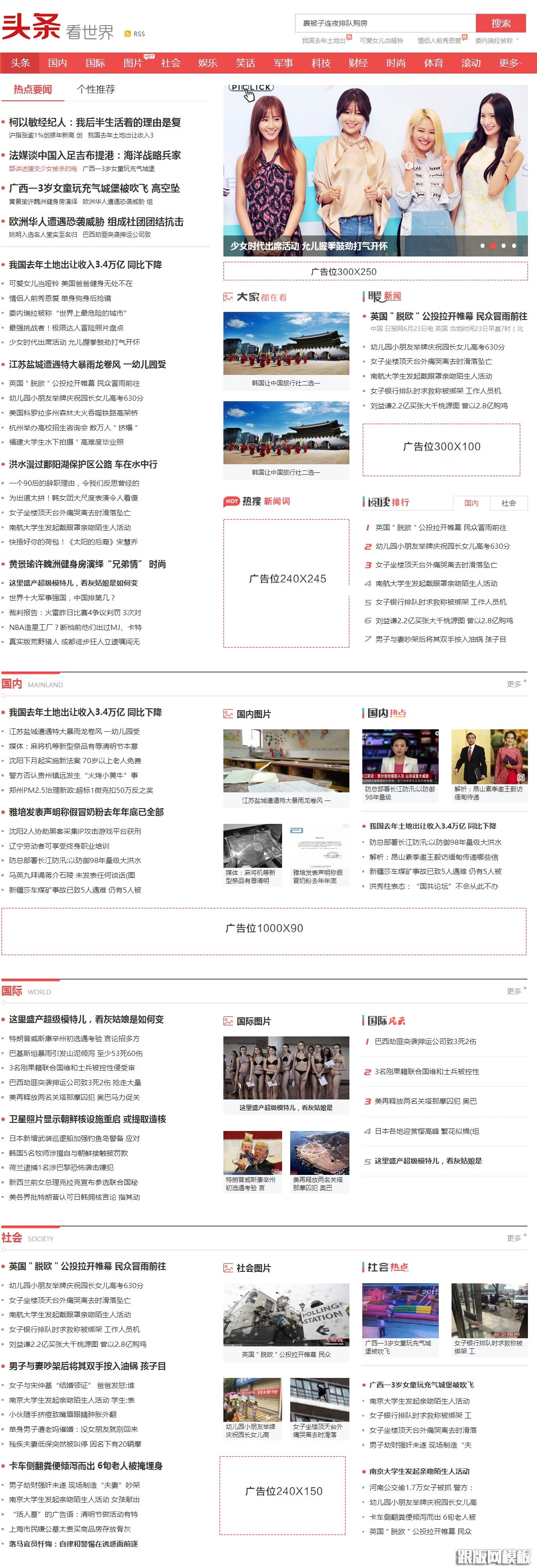Open the 广告位240X245 ad box
Viewport: 537px width, 1568px height.
pyautogui.click(x=286, y=583)
